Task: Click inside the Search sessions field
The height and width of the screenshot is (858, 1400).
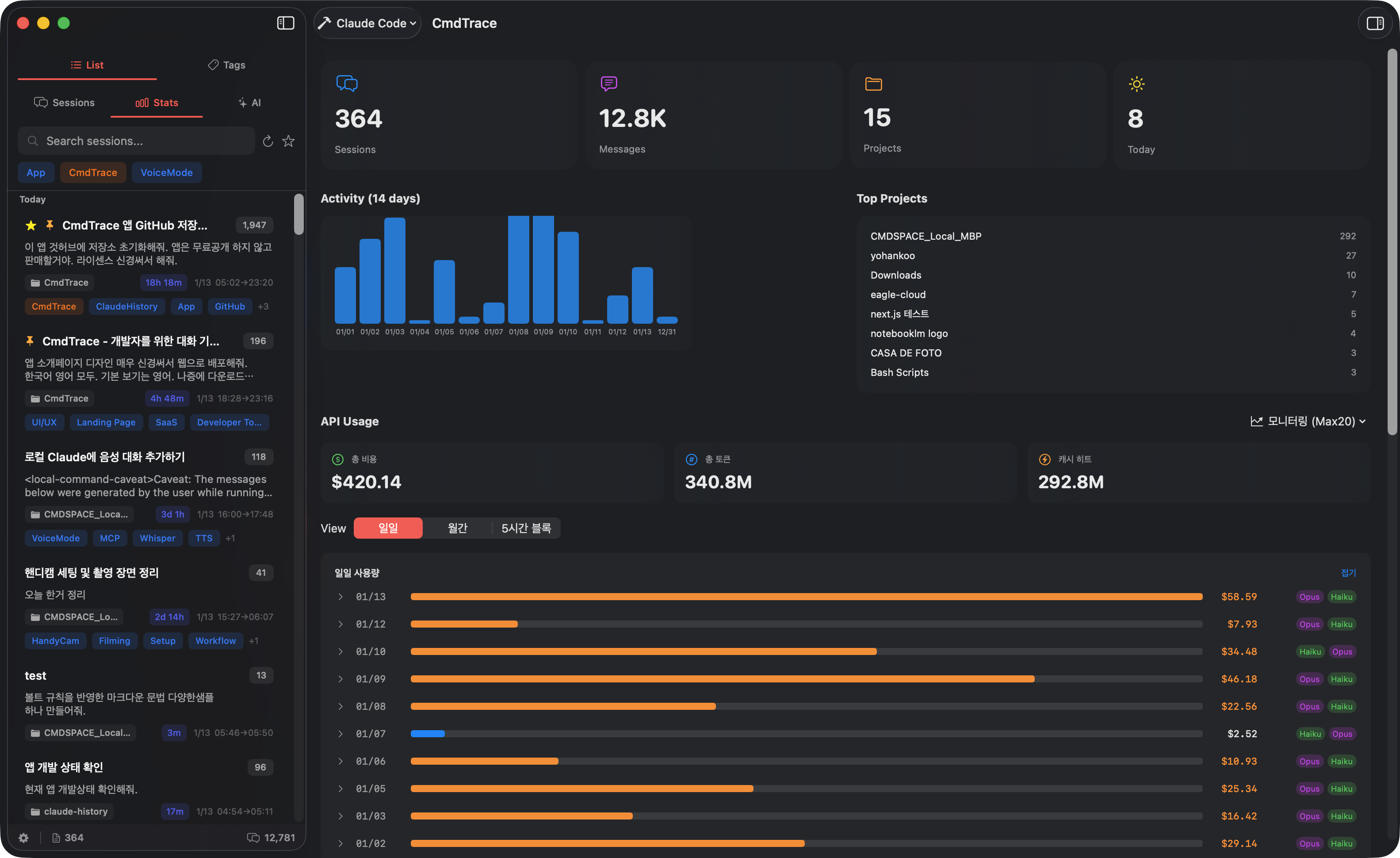Action: click(x=136, y=141)
